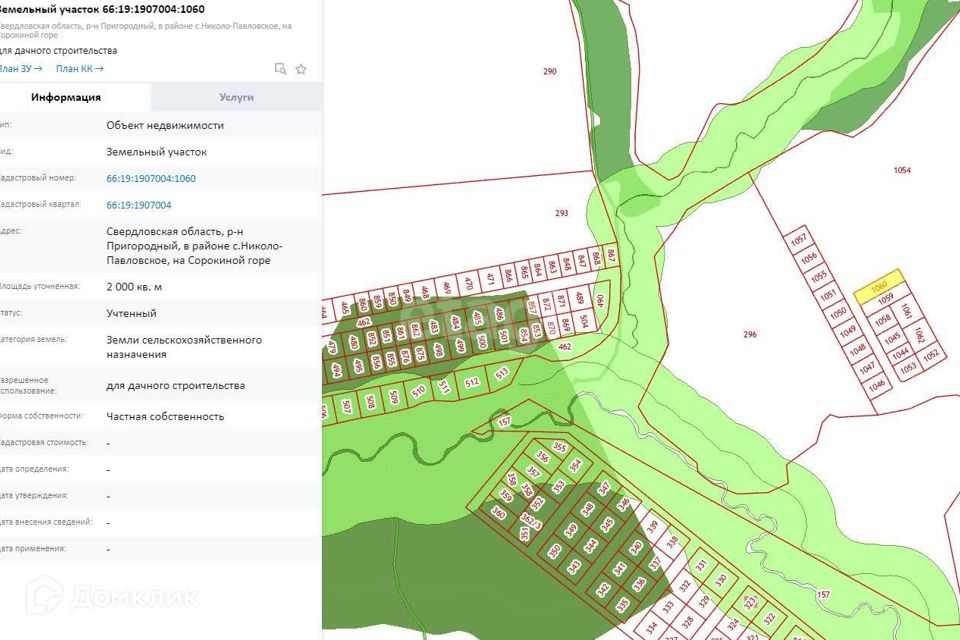Click the star favorite icon

click(x=301, y=69)
